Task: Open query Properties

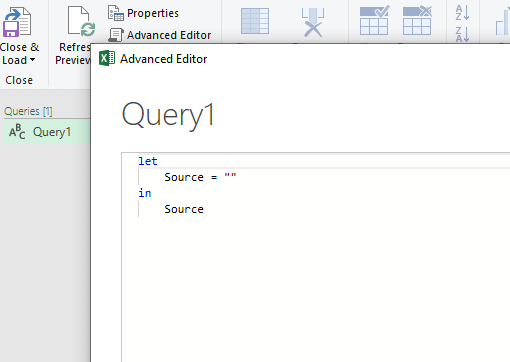Action: pyautogui.click(x=143, y=13)
